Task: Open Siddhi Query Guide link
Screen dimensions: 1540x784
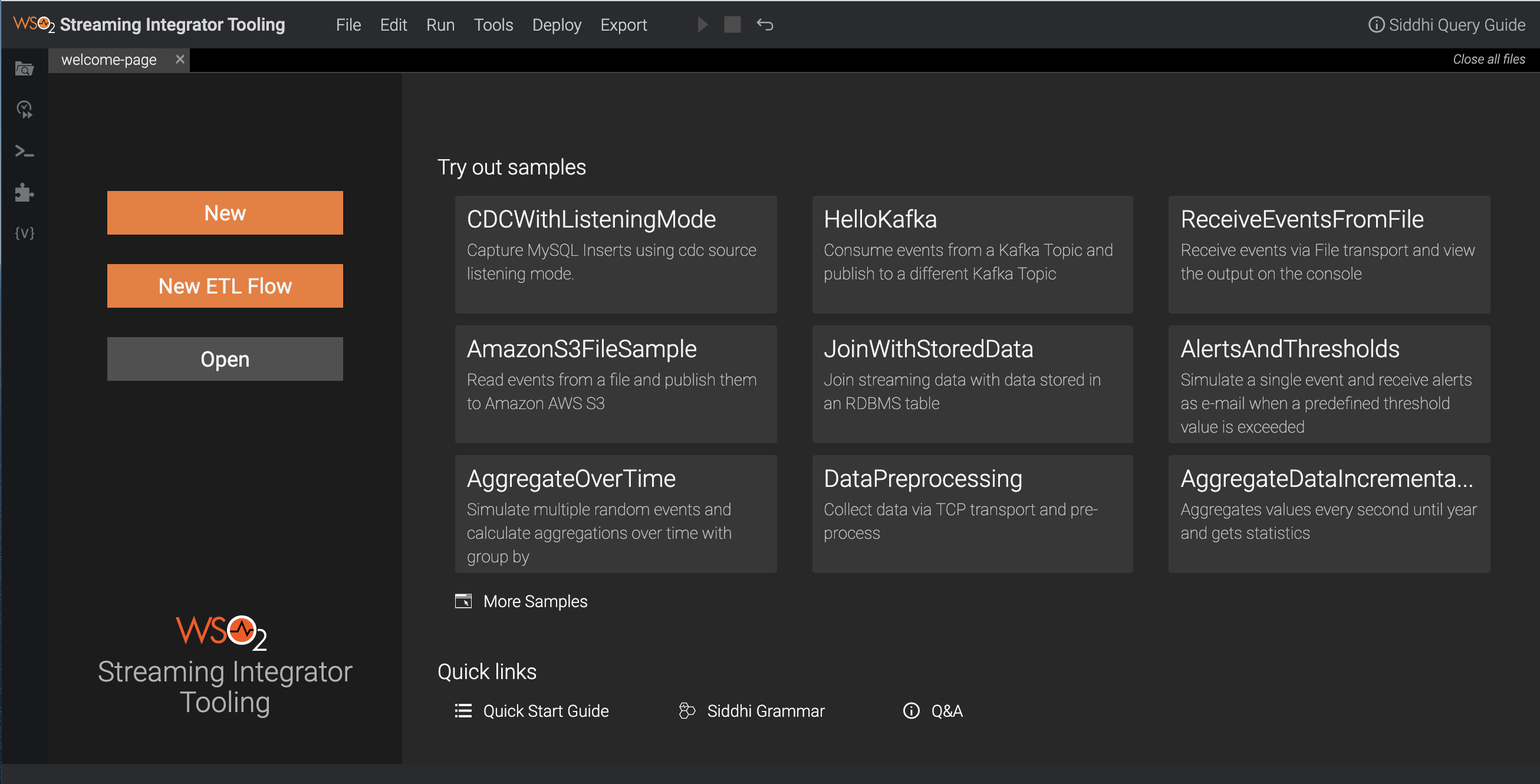Action: (x=1457, y=25)
